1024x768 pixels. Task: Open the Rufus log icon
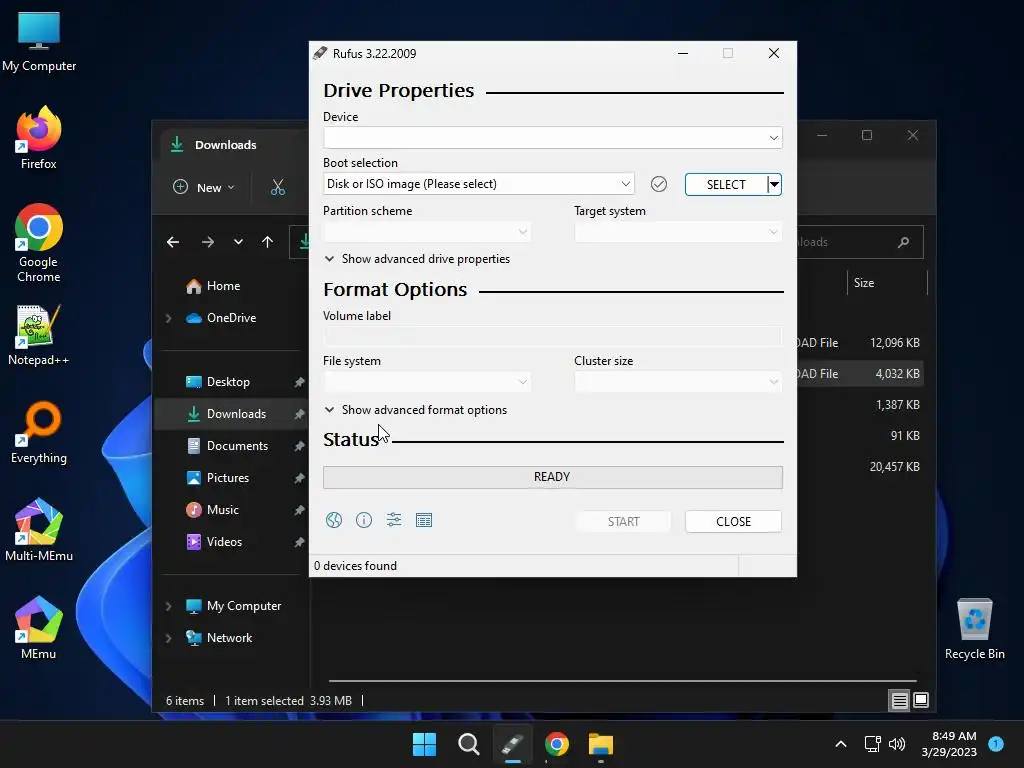424,520
